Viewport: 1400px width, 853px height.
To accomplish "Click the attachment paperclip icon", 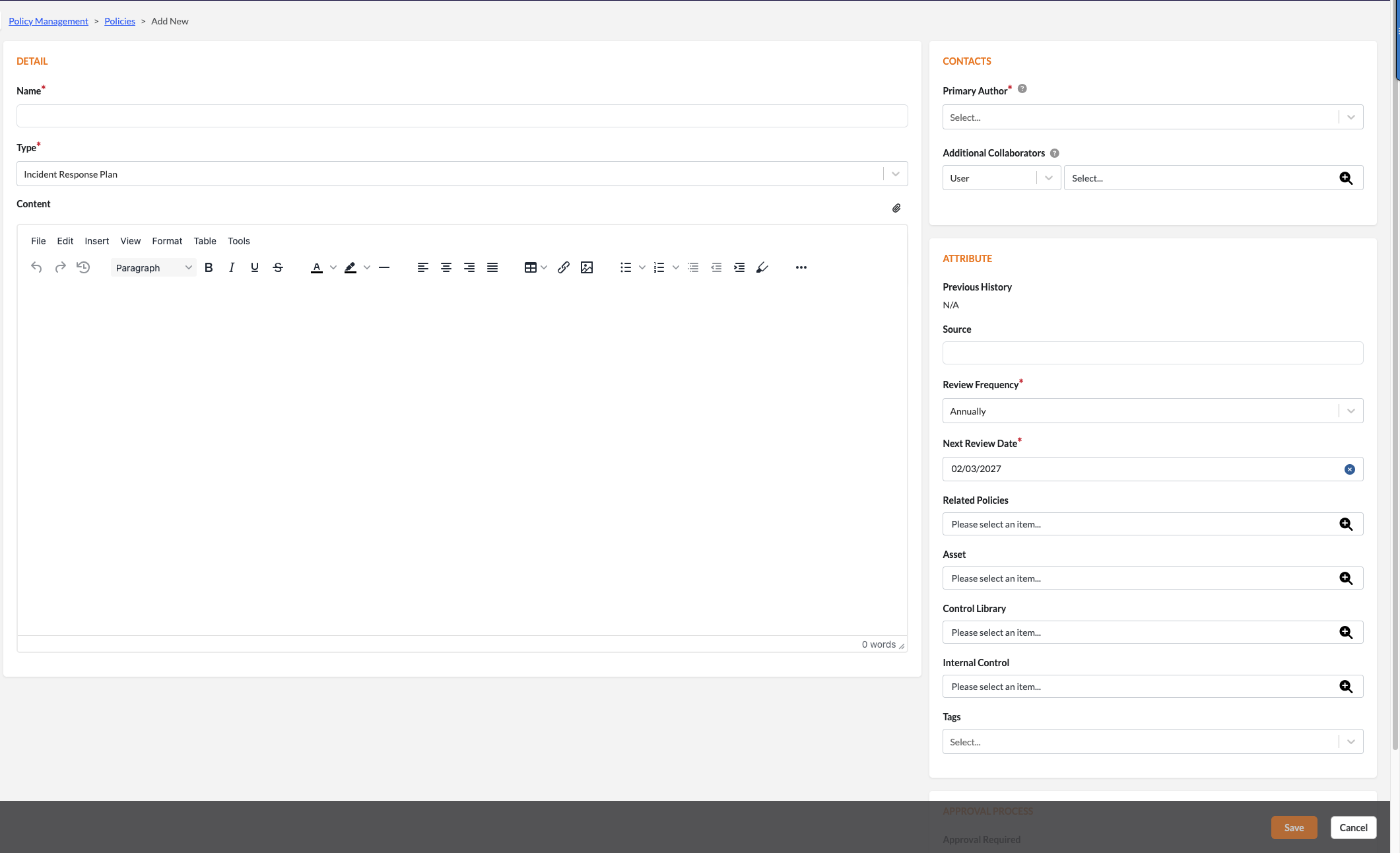I will 896,208.
